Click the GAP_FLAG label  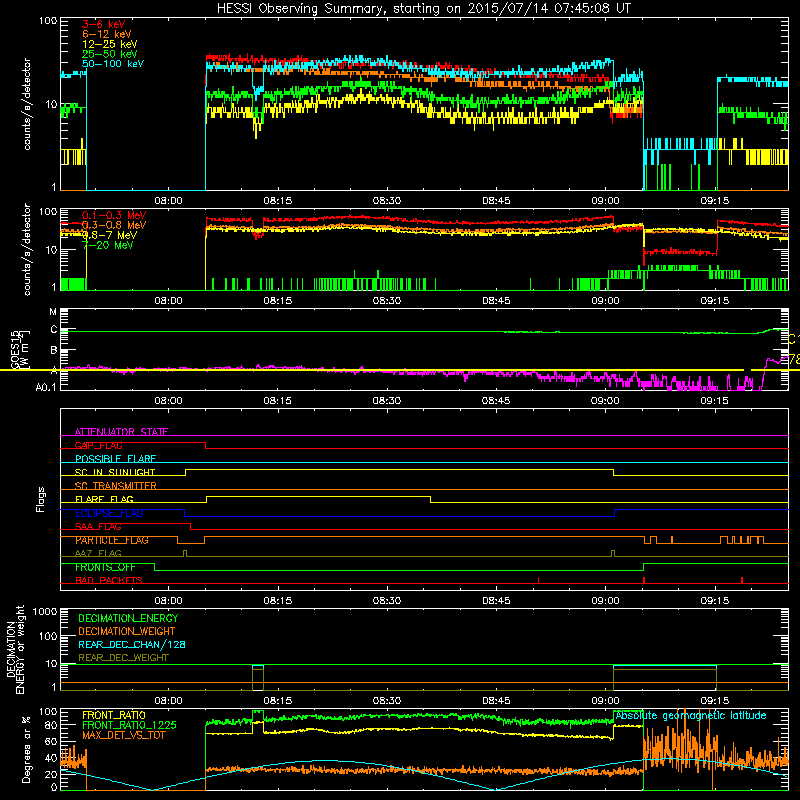tap(98, 445)
